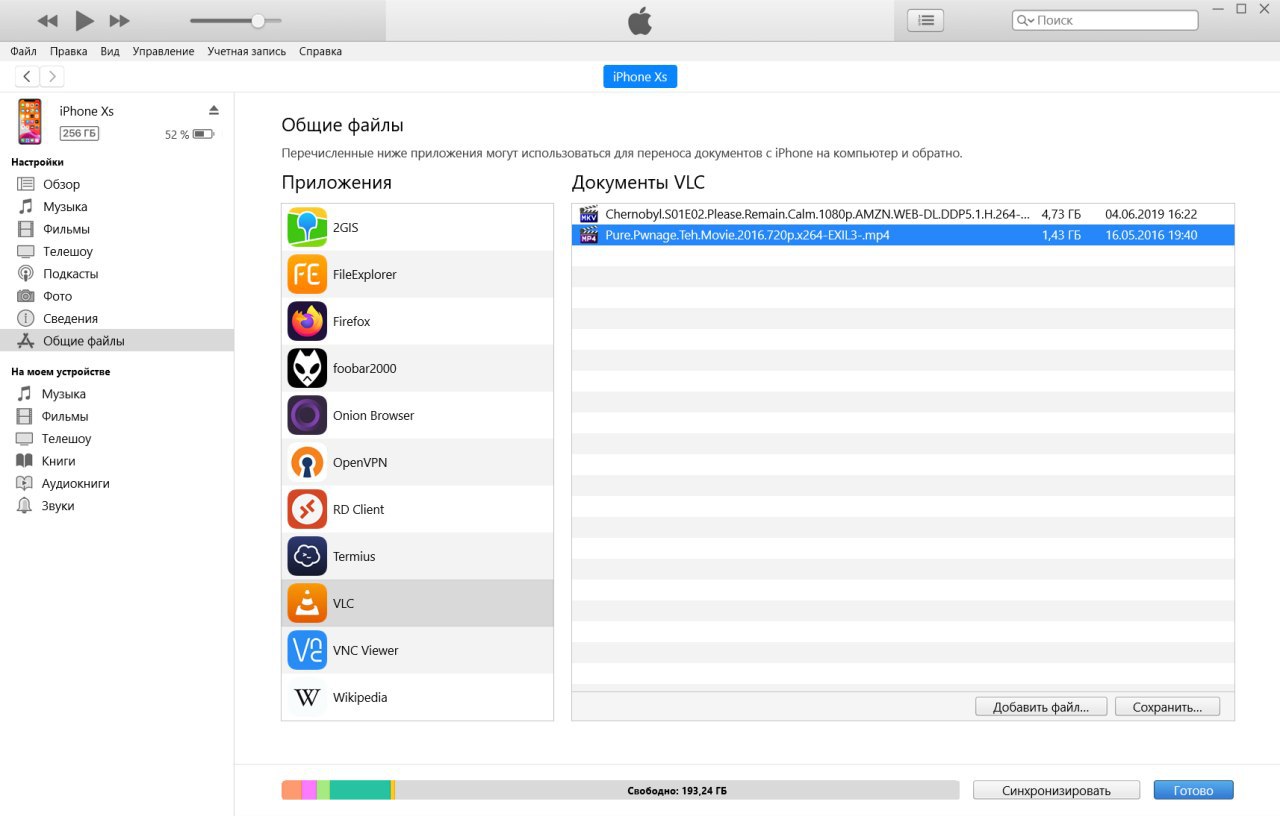Click the Добавить файл button
This screenshot has height=816, width=1280.
[x=1041, y=707]
